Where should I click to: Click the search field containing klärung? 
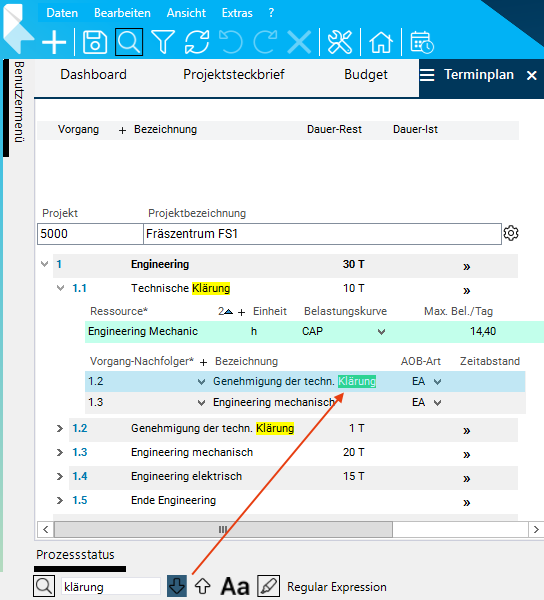click(x=111, y=587)
